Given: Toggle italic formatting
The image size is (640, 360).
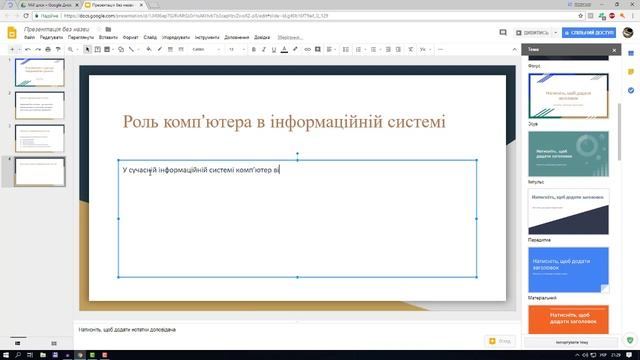Looking at the screenshot, I should (x=264, y=49).
